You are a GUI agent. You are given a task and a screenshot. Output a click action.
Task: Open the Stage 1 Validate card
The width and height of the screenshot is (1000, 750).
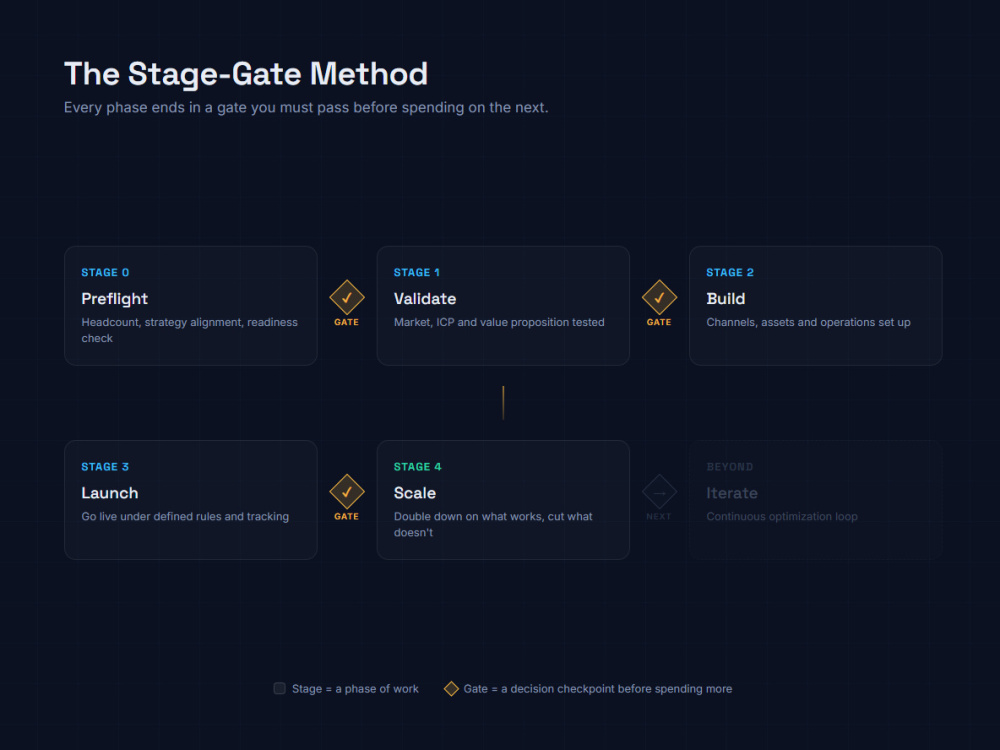pos(503,305)
